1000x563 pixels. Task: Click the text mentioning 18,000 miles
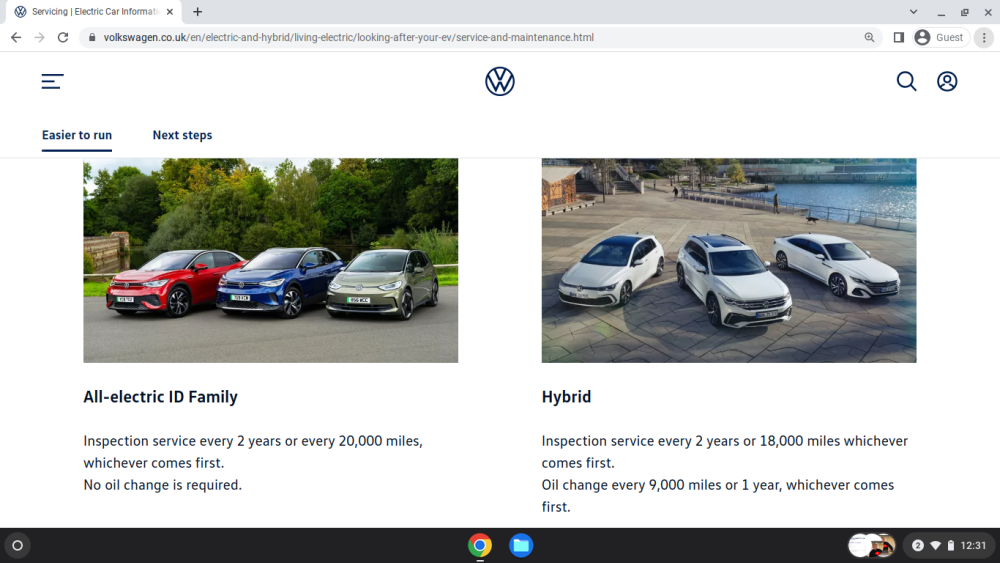coord(724,451)
